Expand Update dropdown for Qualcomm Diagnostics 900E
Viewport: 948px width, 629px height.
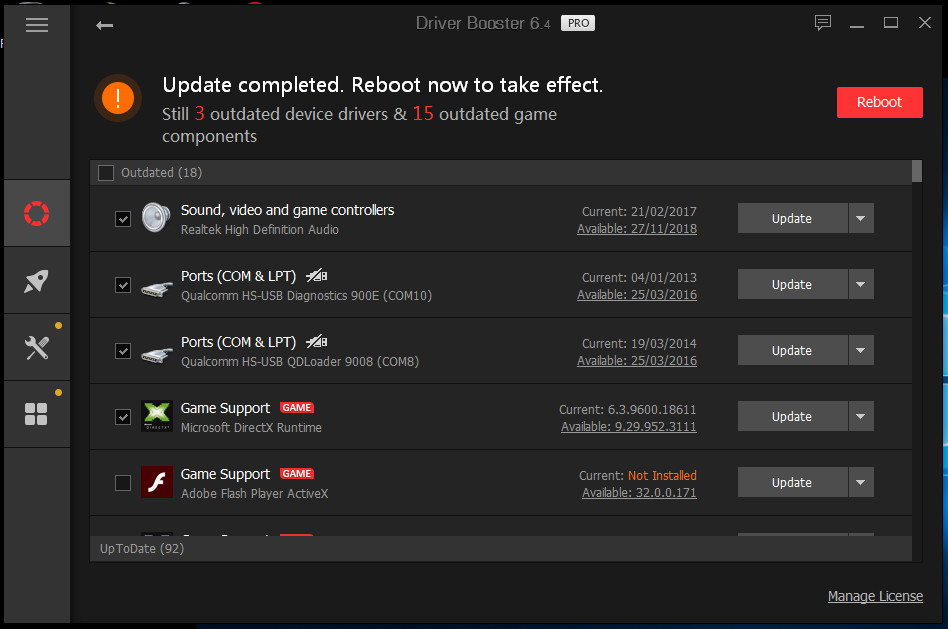click(x=861, y=284)
